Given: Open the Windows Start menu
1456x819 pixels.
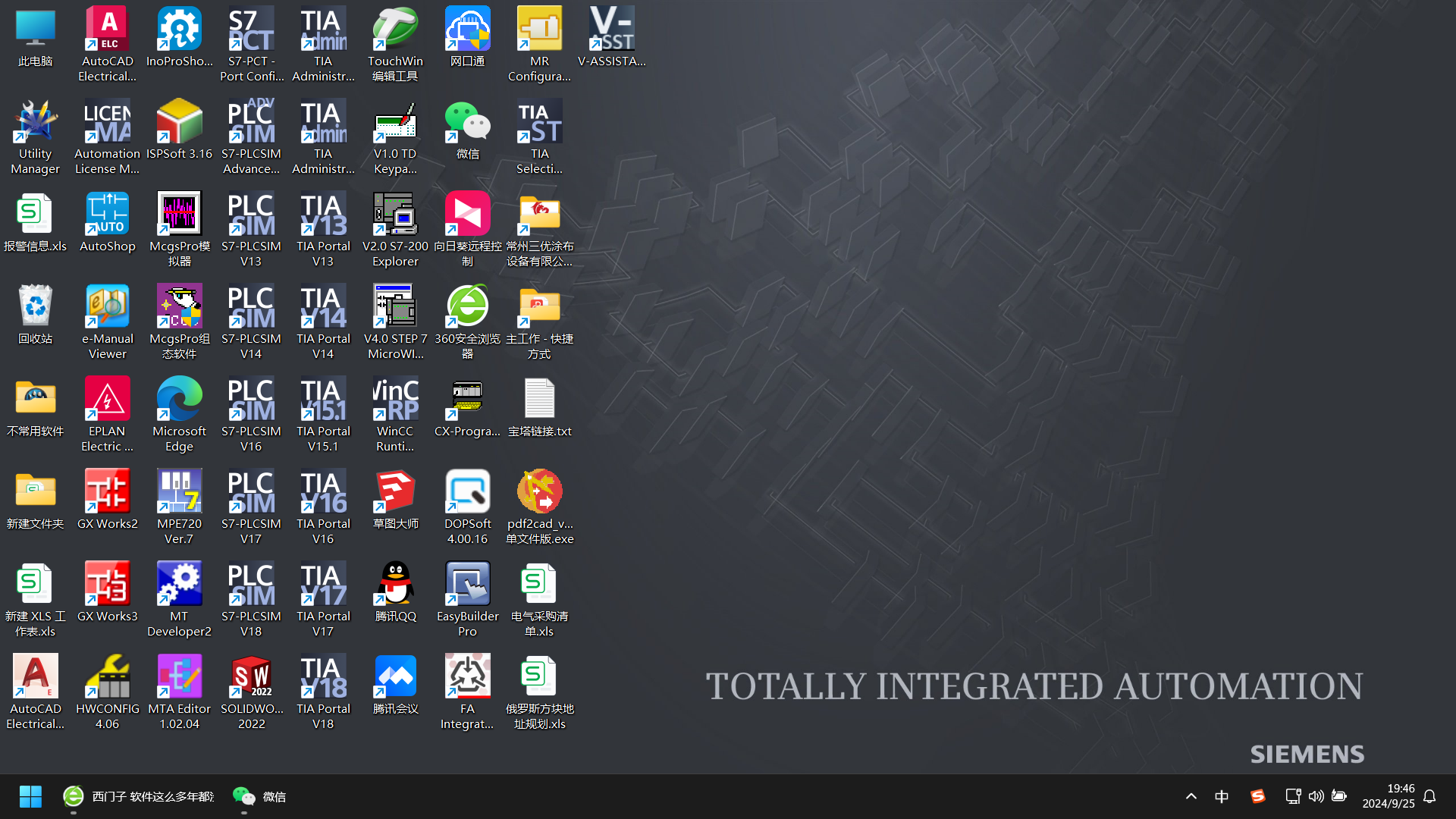Looking at the screenshot, I should (30, 796).
